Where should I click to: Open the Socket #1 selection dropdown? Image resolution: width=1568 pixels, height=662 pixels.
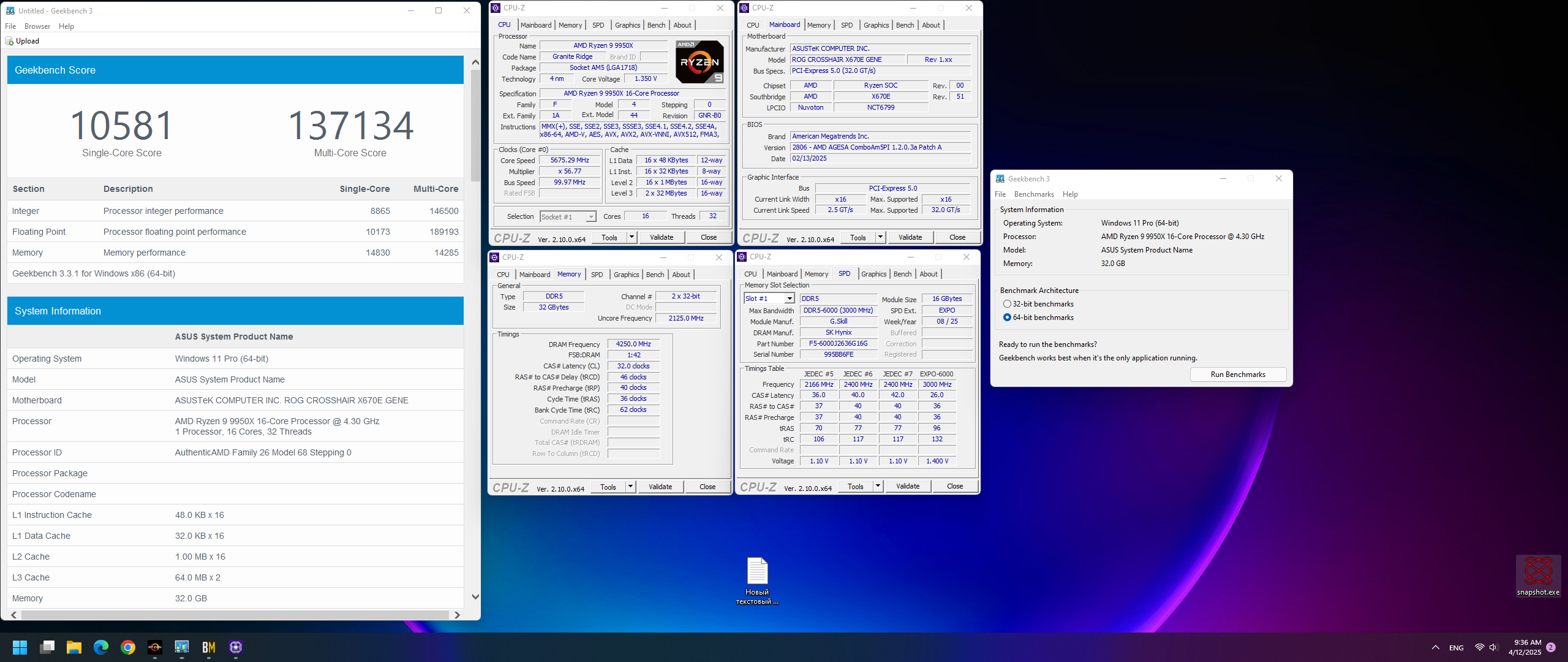(x=590, y=217)
